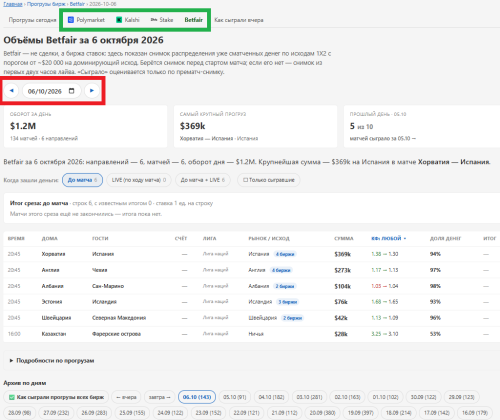Click the 'Сумма' column header
The image size is (500, 420).
(x=344, y=238)
